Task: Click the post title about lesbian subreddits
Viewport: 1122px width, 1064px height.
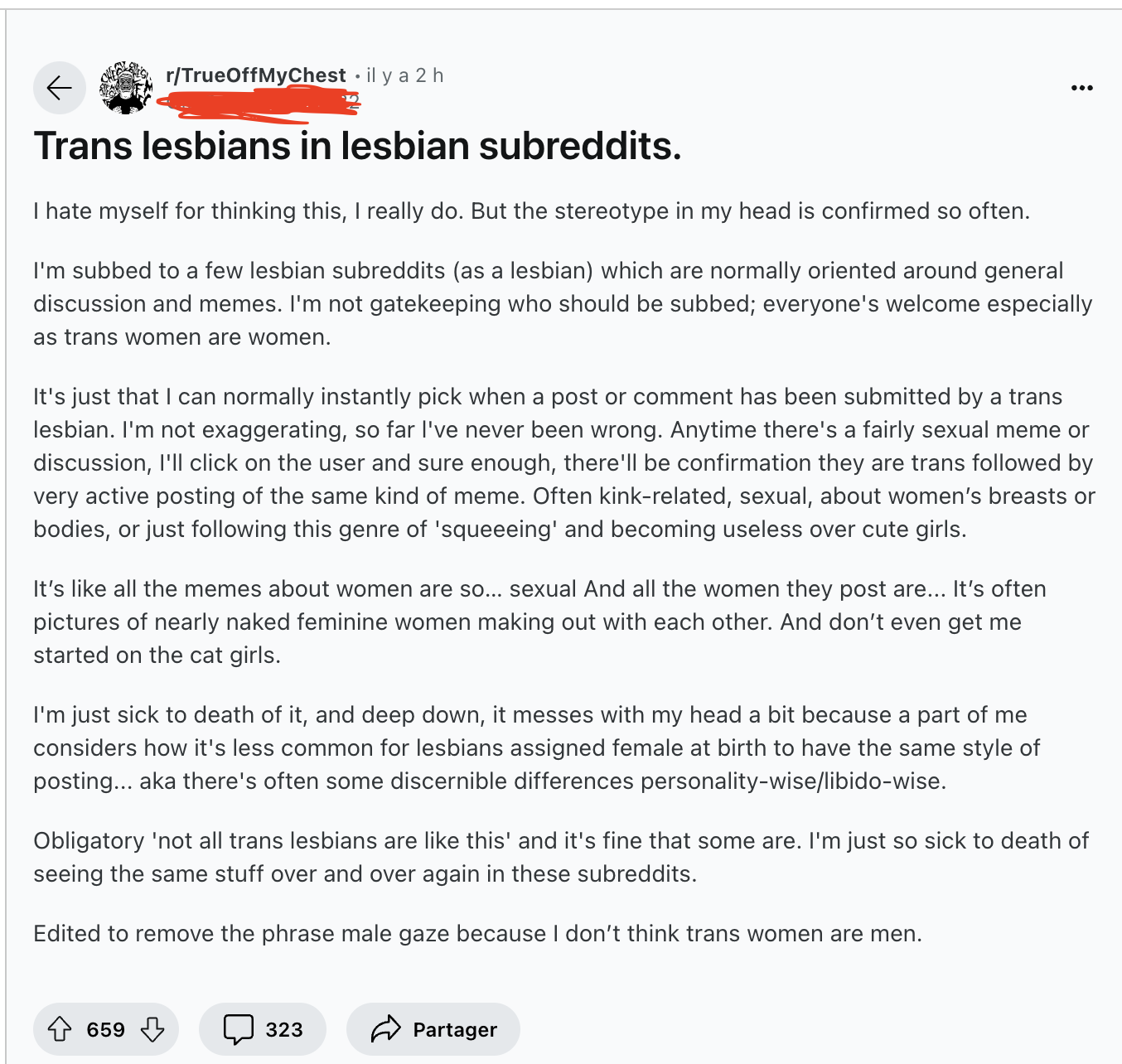Action: coord(358,146)
